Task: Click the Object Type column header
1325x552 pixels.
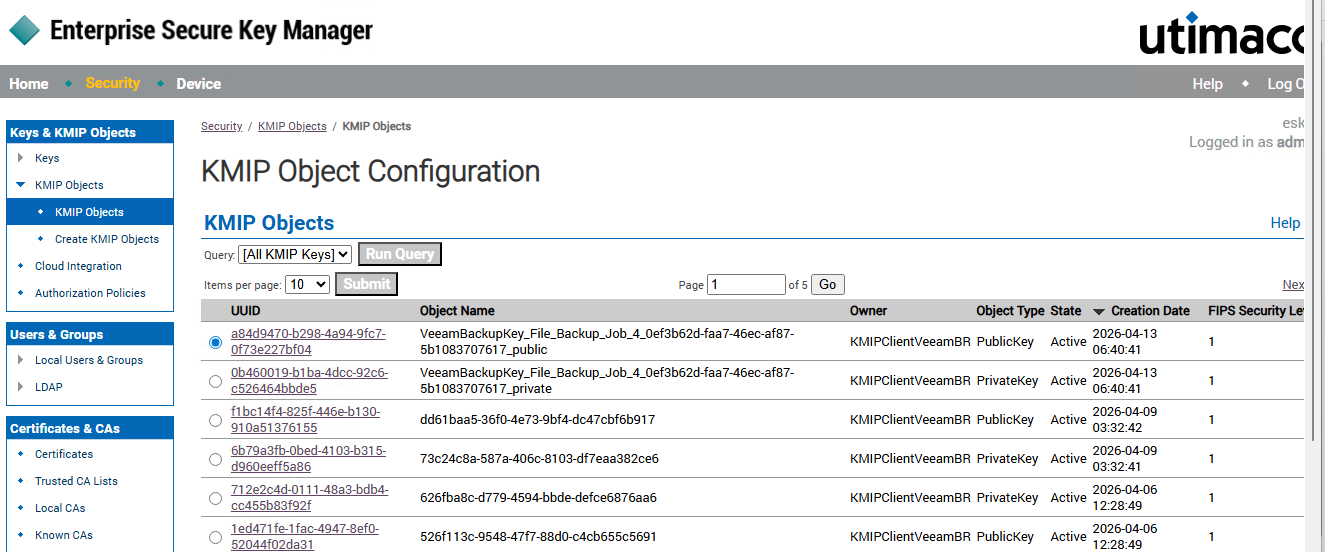Action: 1010,311
